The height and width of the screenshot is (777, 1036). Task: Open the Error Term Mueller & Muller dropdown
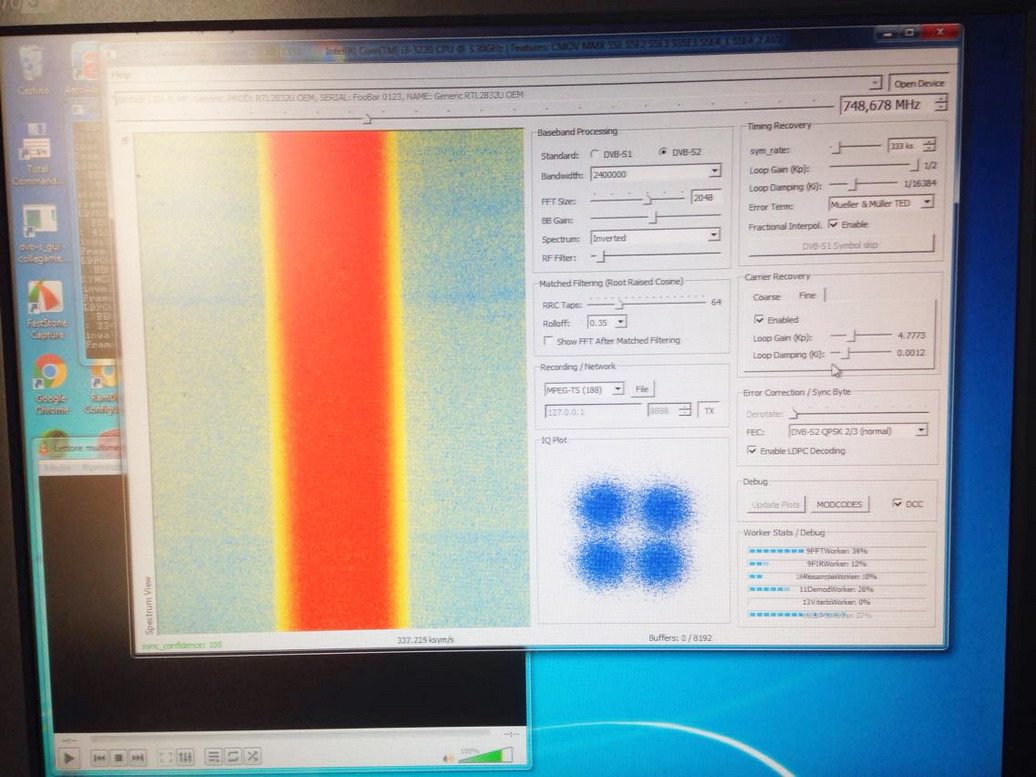927,202
